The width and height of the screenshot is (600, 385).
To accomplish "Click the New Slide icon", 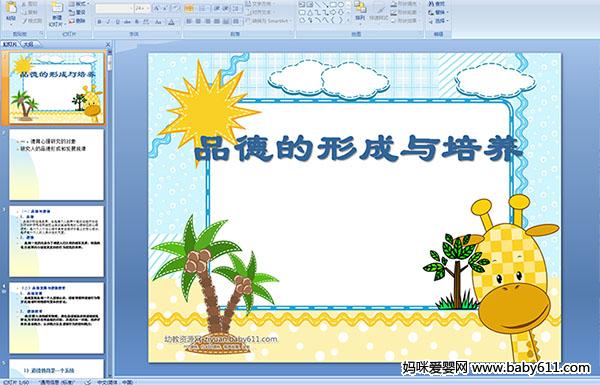I will (x=57, y=8).
